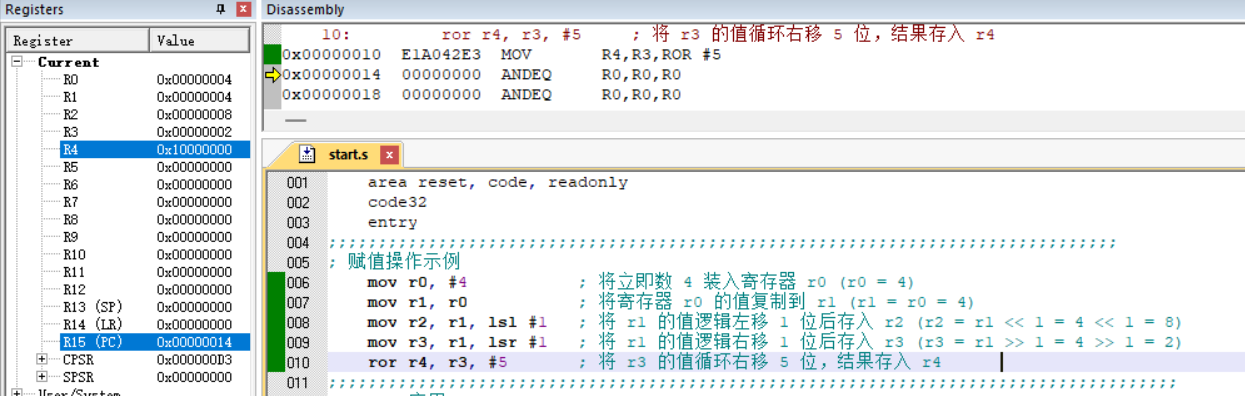
Task: Click R3 value 0x00000002
Action: [x=194, y=132]
